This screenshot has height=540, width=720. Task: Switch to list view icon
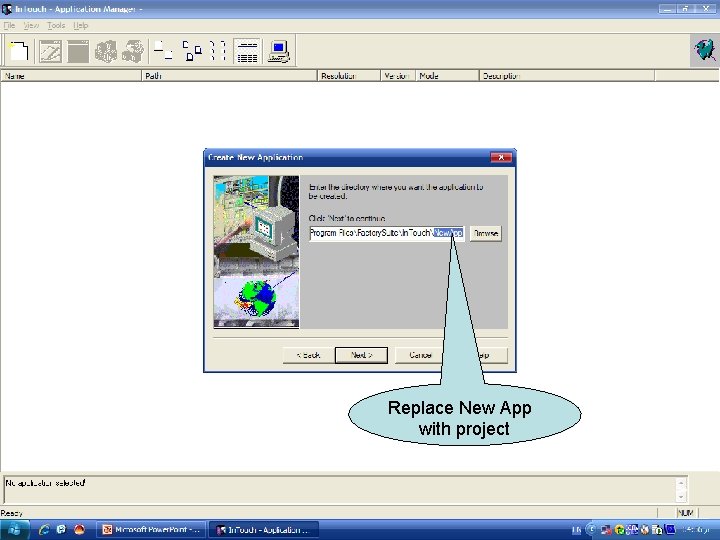[x=218, y=51]
